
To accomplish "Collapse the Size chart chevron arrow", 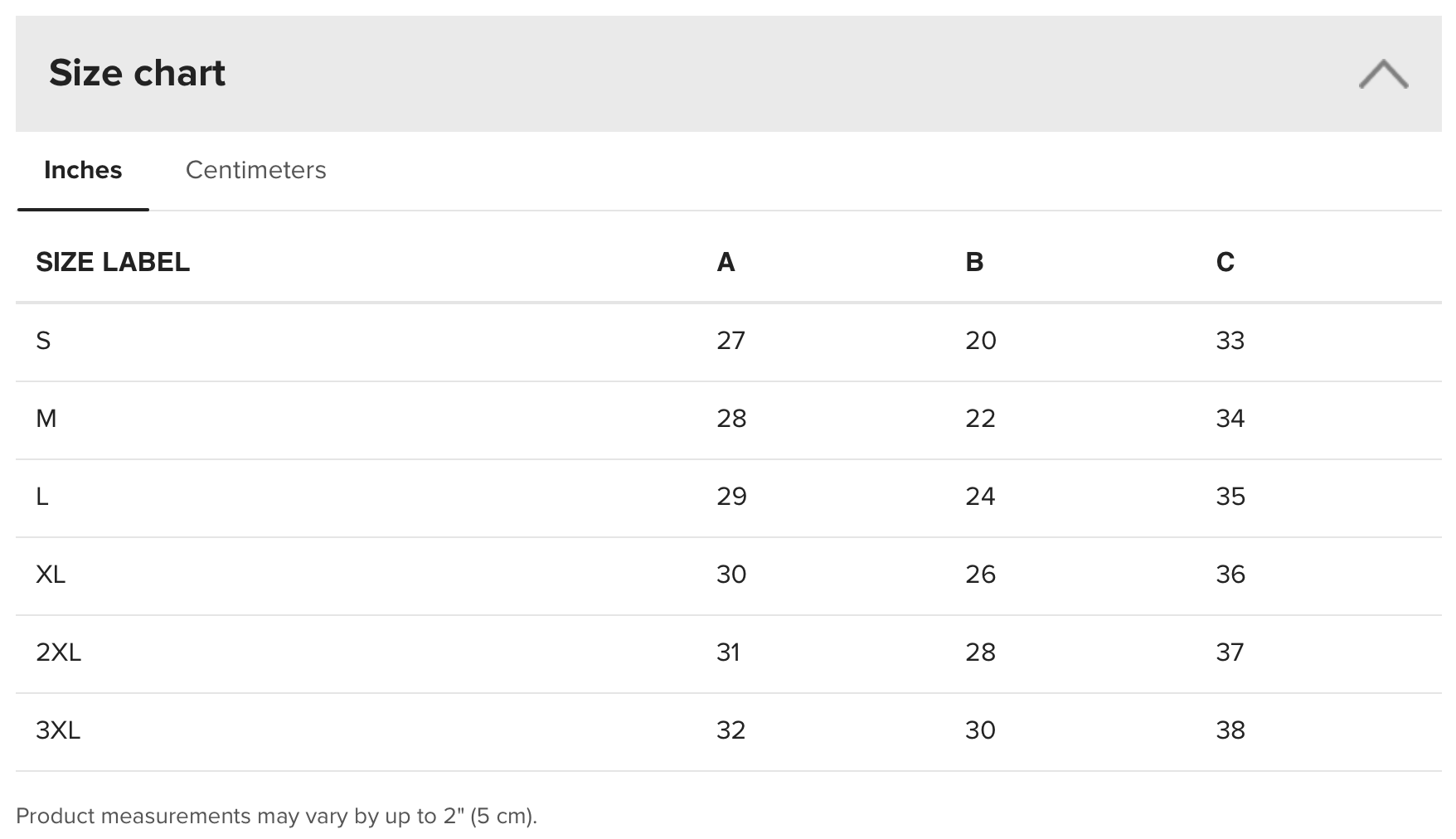I will coord(1383,74).
